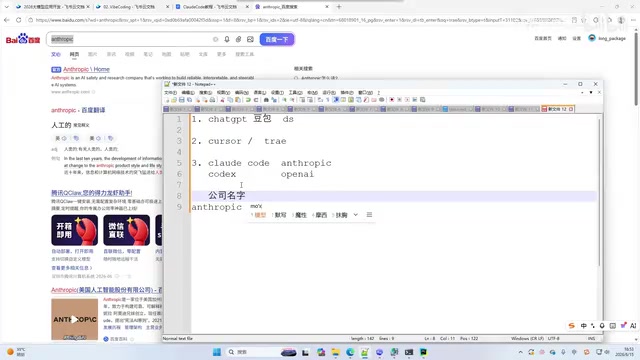Open anthropic - 百度翻译 result link
This screenshot has height=360, width=640.
point(78,110)
